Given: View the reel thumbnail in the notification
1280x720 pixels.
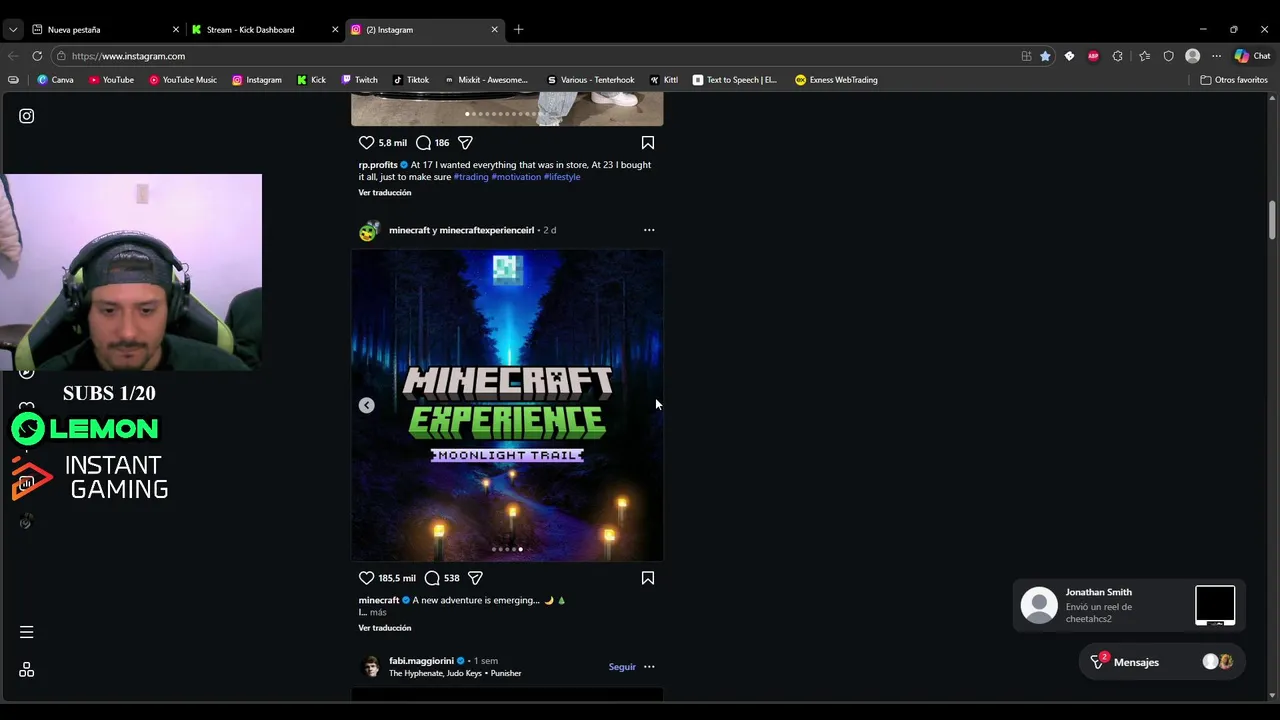Looking at the screenshot, I should click(1215, 605).
